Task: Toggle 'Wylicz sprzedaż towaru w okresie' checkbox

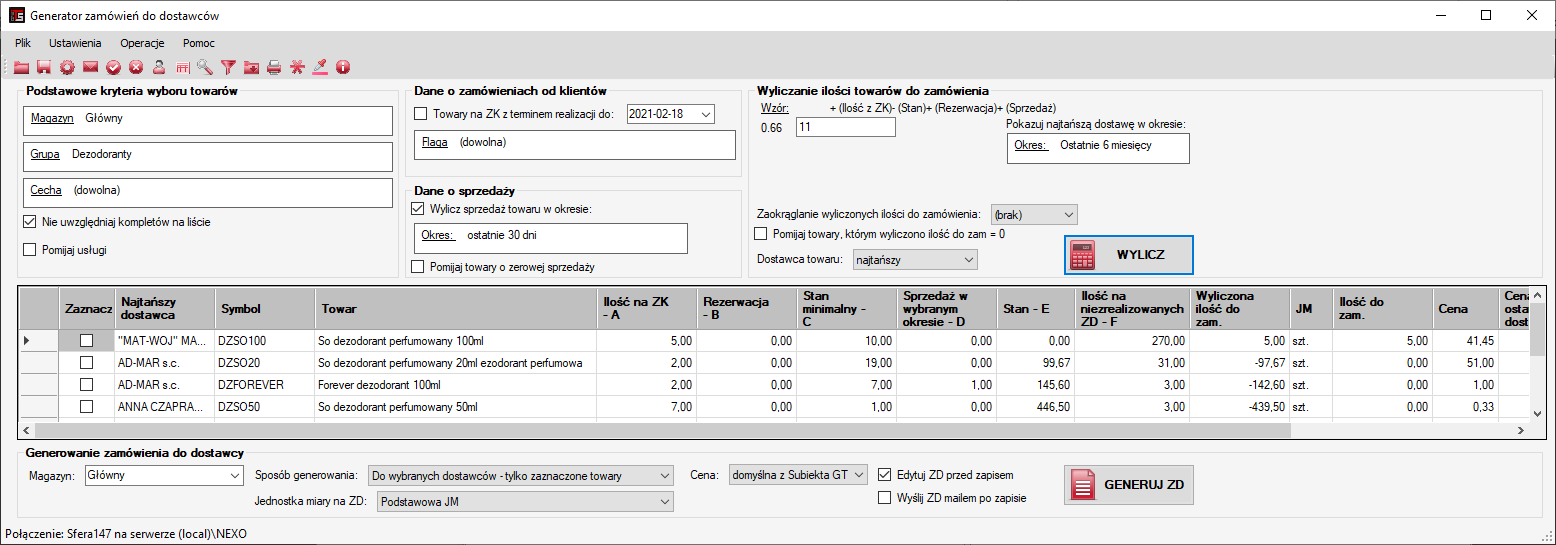Action: [418, 208]
